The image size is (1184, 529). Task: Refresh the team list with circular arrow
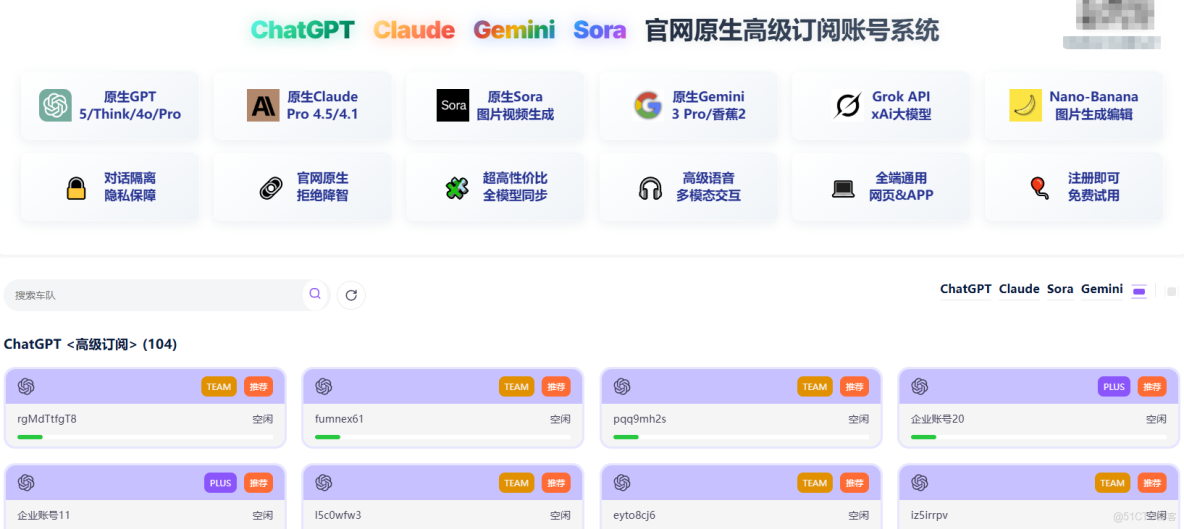tap(351, 295)
